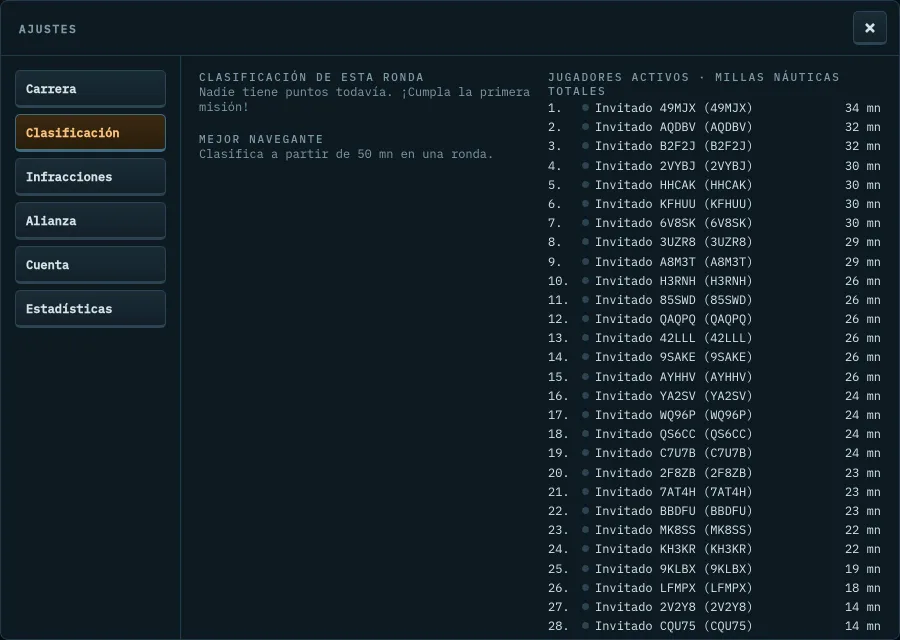Viewport: 900px width, 640px height.
Task: Click the 'Mejor navegante' heading
Action: pyautogui.click(x=261, y=139)
